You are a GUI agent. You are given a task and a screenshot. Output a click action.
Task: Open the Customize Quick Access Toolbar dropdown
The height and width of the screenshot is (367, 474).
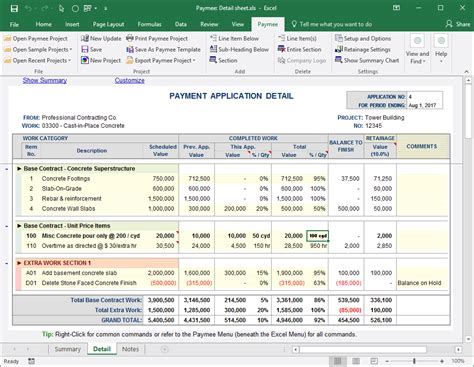(x=106, y=8)
